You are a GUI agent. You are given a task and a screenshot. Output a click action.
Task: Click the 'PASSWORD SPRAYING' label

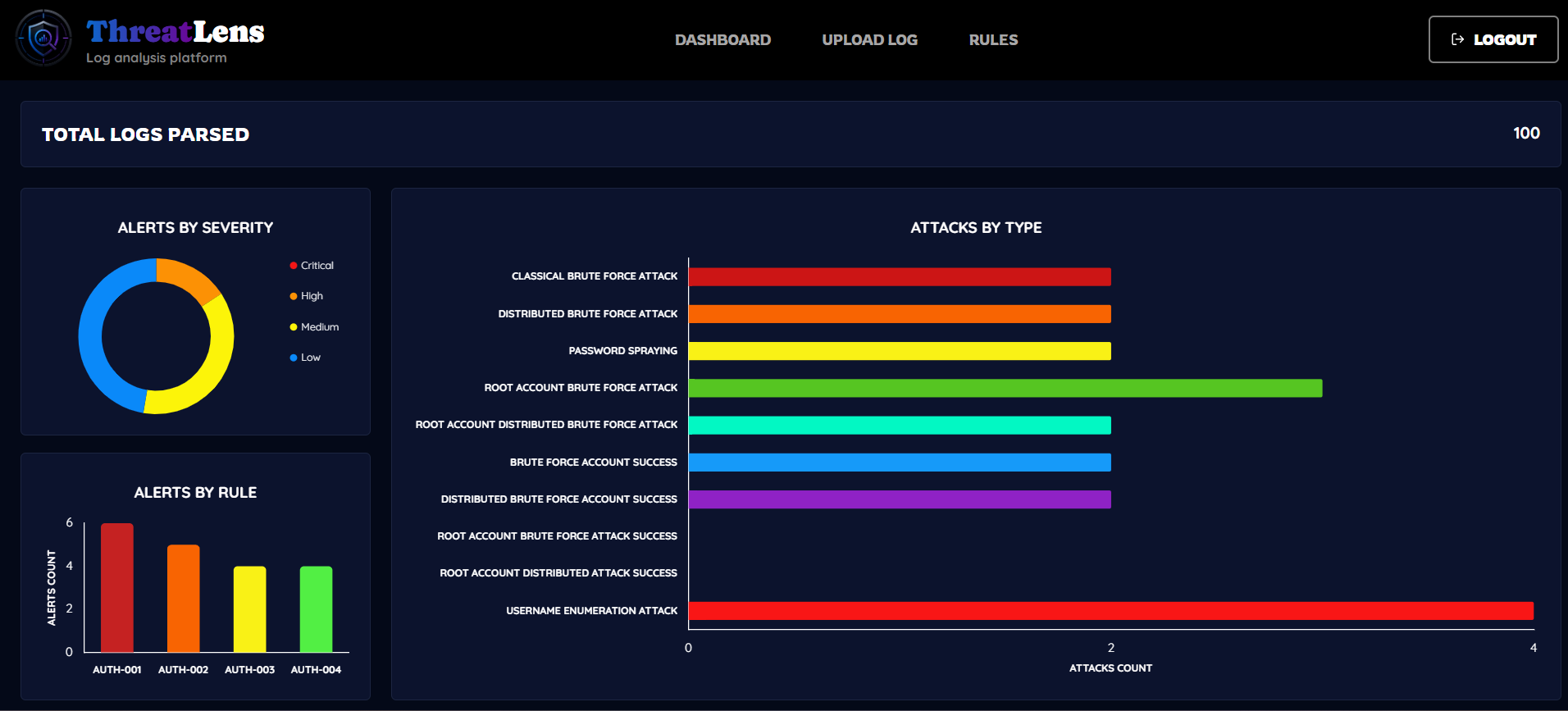coord(623,351)
